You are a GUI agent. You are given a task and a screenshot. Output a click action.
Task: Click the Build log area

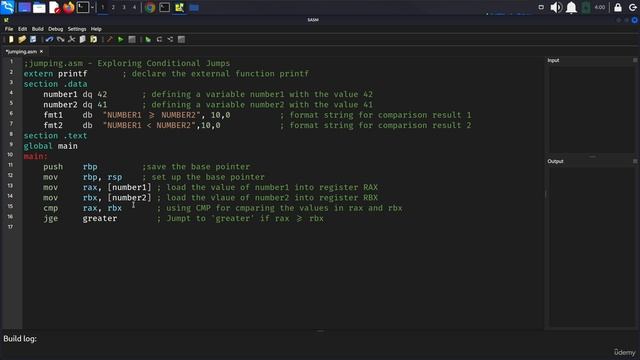tap(320, 345)
